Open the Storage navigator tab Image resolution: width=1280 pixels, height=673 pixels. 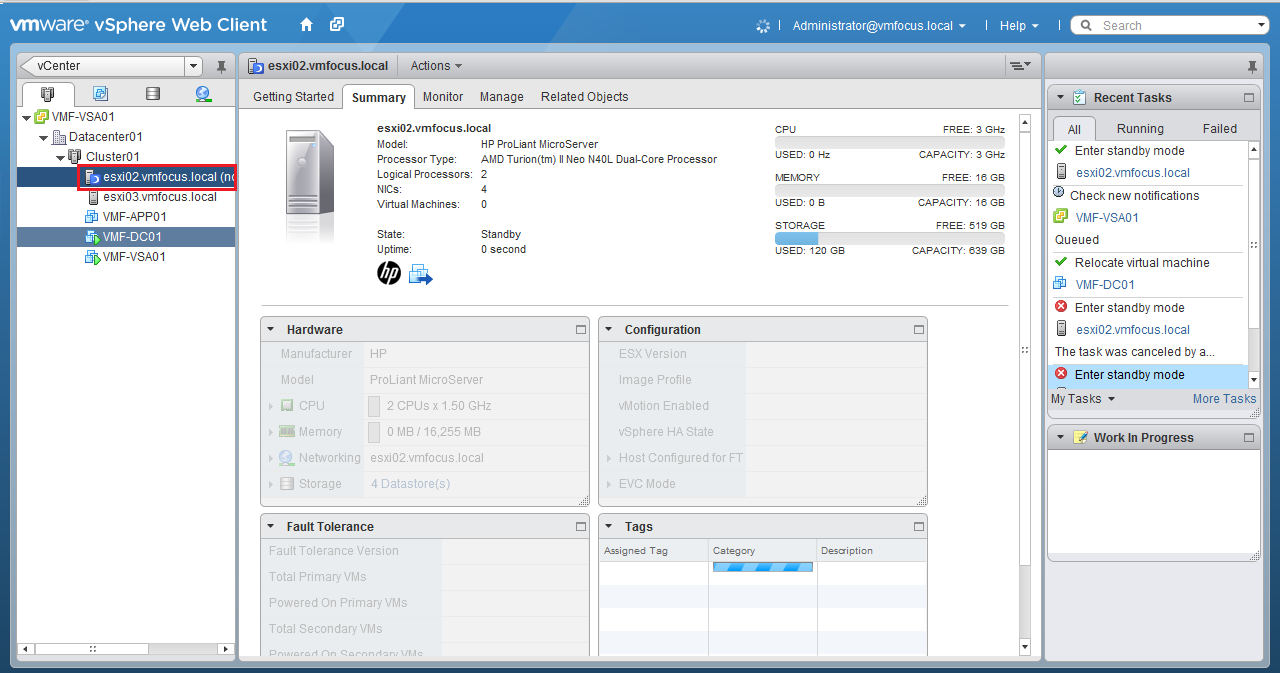pyautogui.click(x=152, y=94)
